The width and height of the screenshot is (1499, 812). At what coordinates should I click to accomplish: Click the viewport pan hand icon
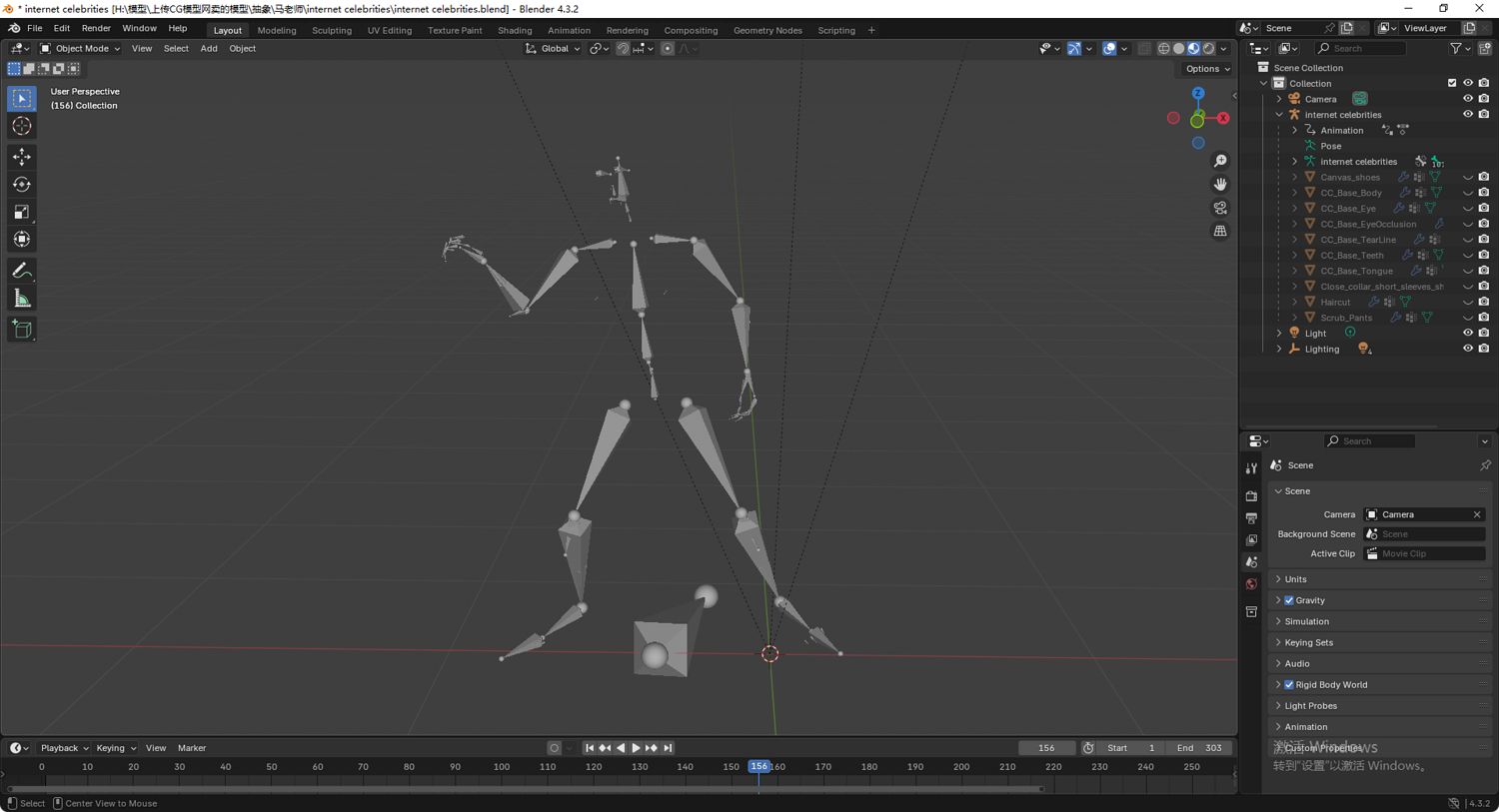(1220, 184)
